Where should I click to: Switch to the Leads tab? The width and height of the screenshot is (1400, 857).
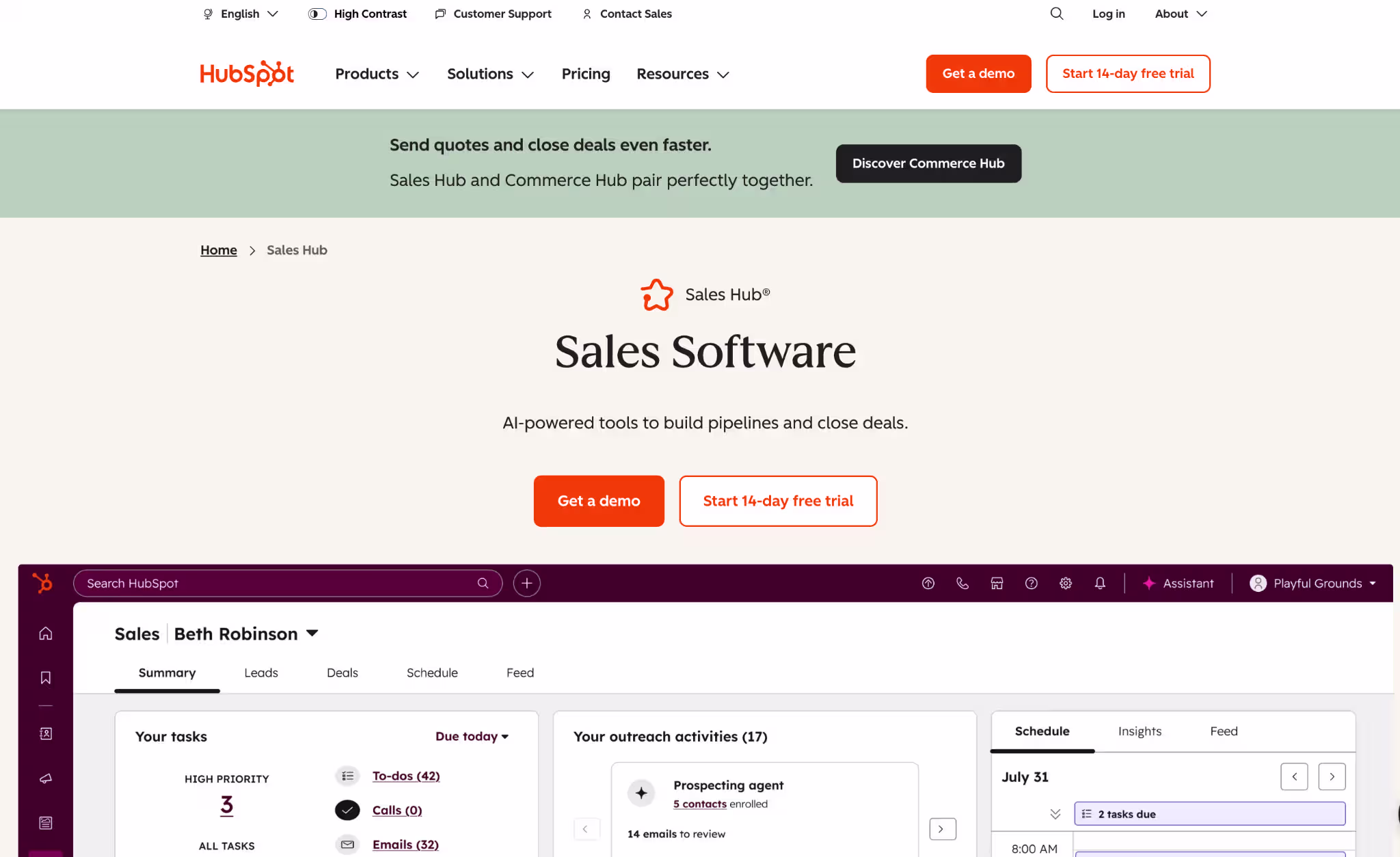coord(260,672)
